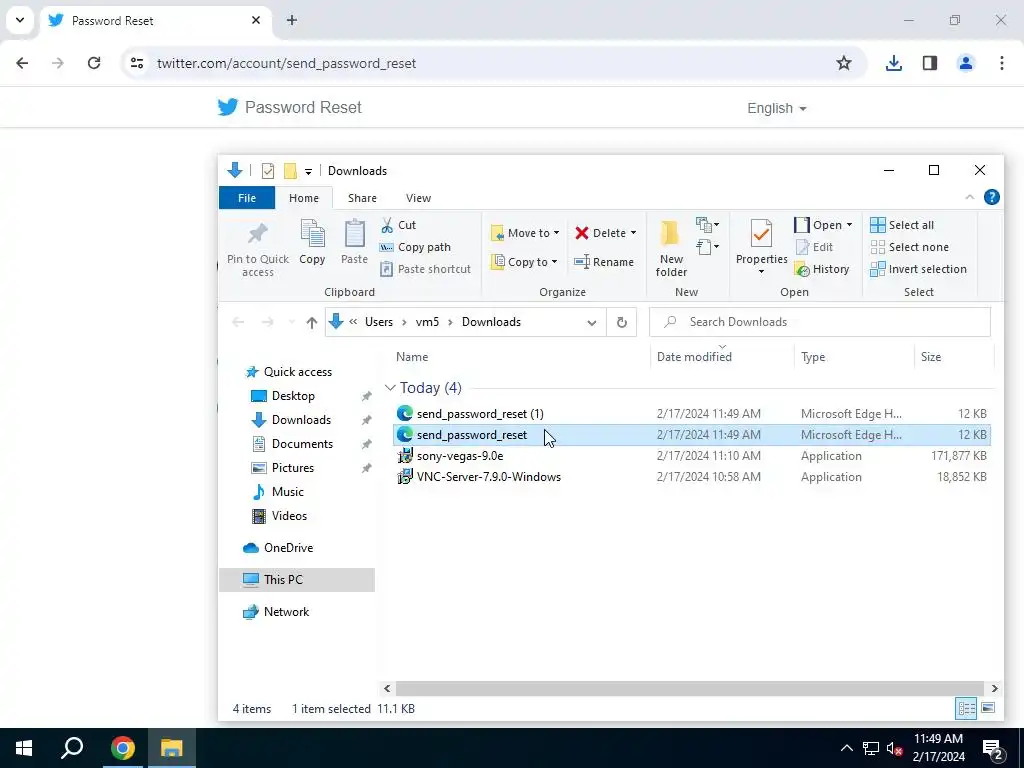Open OneDrive in navigation pane
Viewport: 1024px width, 768px height.
pos(287,548)
